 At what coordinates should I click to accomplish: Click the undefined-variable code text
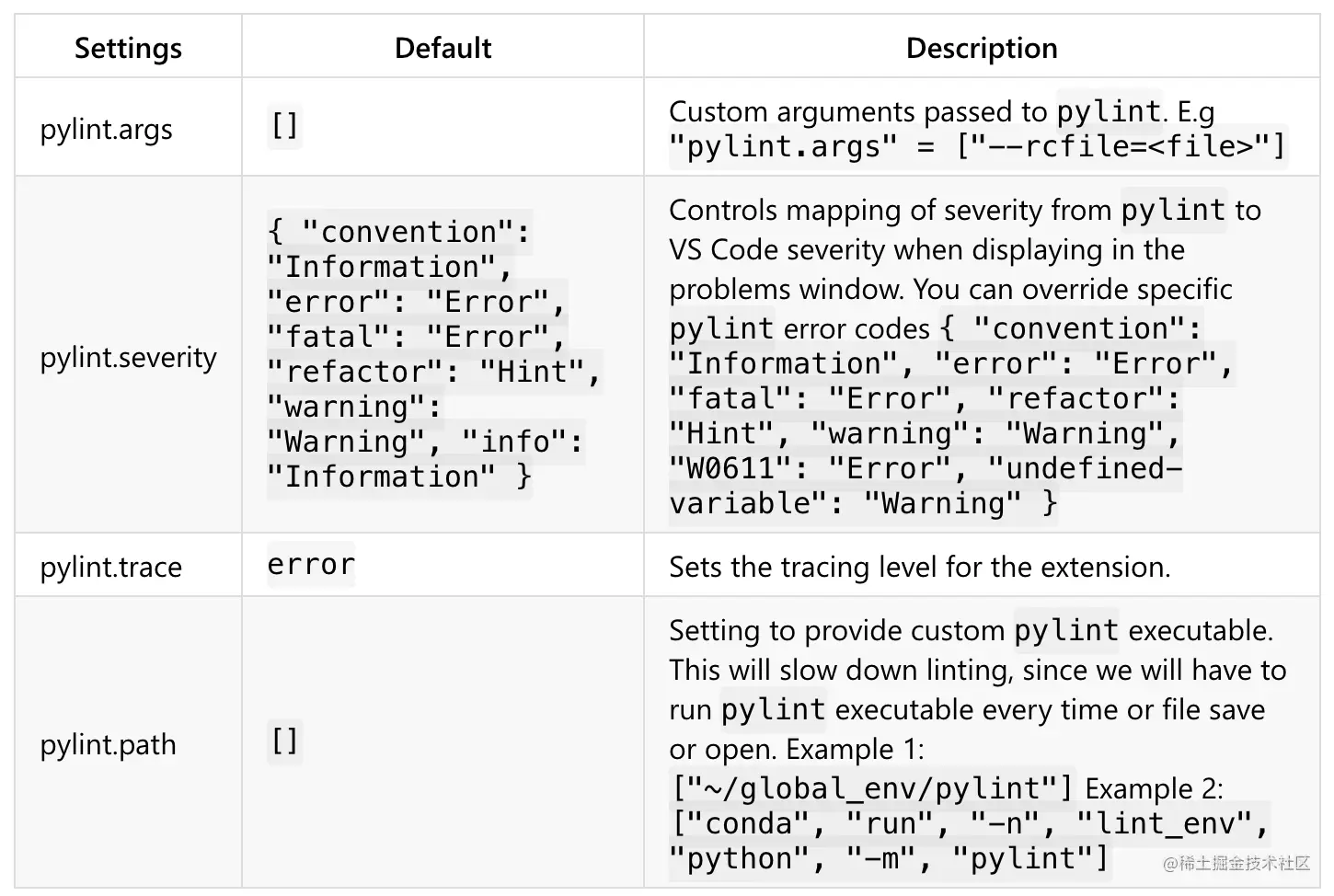(x=925, y=486)
